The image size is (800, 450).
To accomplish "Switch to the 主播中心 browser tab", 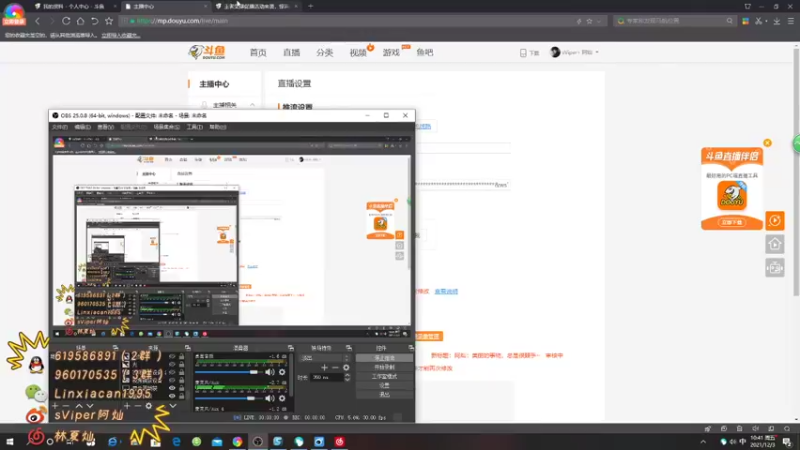I will pyautogui.click(x=166, y=7).
